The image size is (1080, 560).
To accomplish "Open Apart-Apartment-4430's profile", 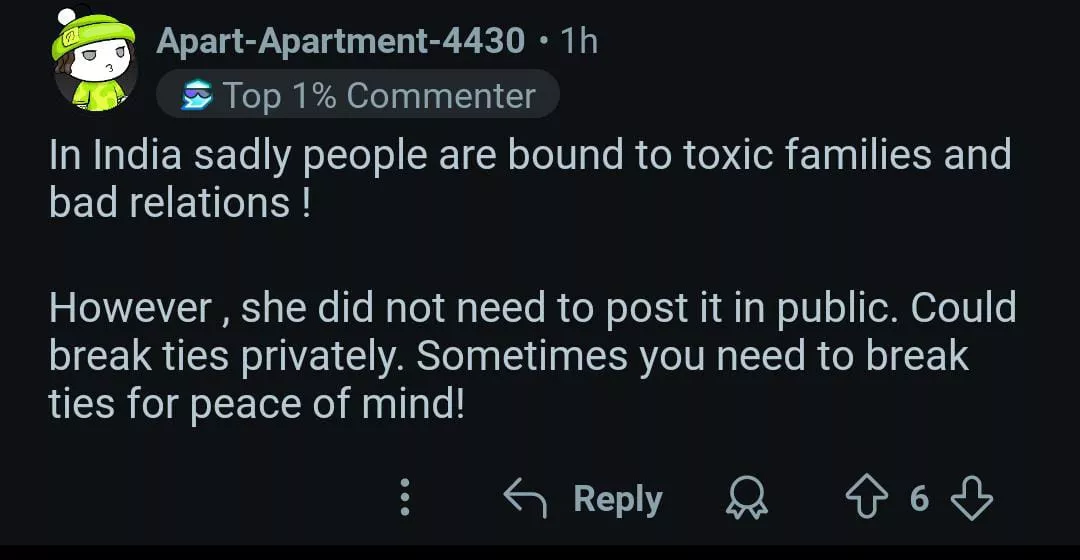I will [x=340, y=41].
